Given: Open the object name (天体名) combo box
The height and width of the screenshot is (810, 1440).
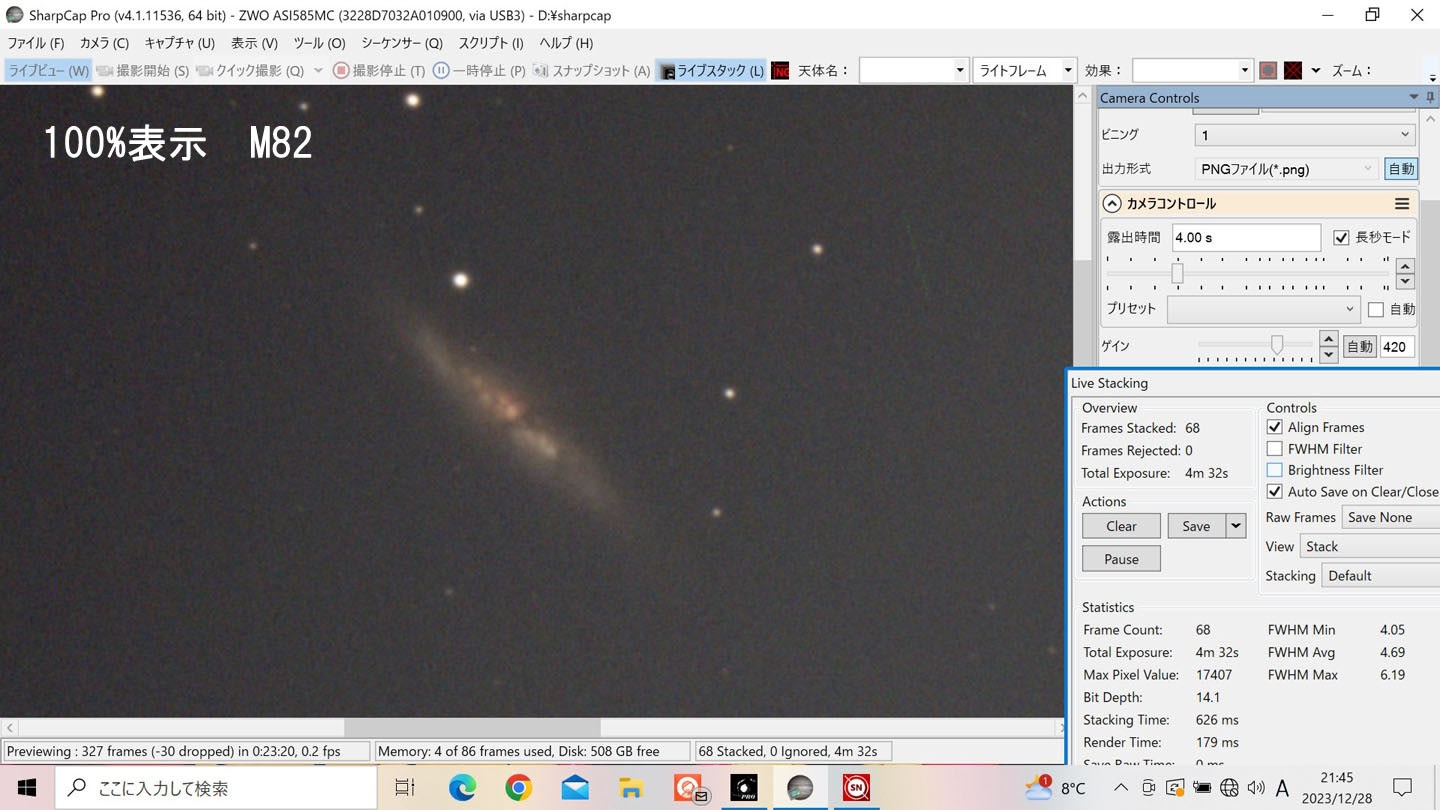Looking at the screenshot, I should coord(914,71).
